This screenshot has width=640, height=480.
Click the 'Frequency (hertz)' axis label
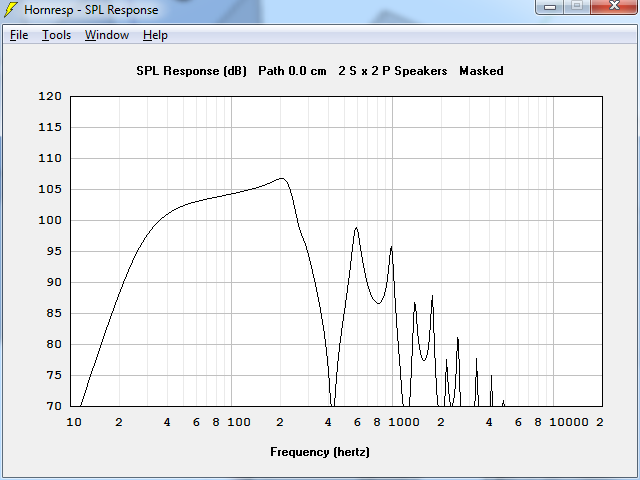[320, 452]
